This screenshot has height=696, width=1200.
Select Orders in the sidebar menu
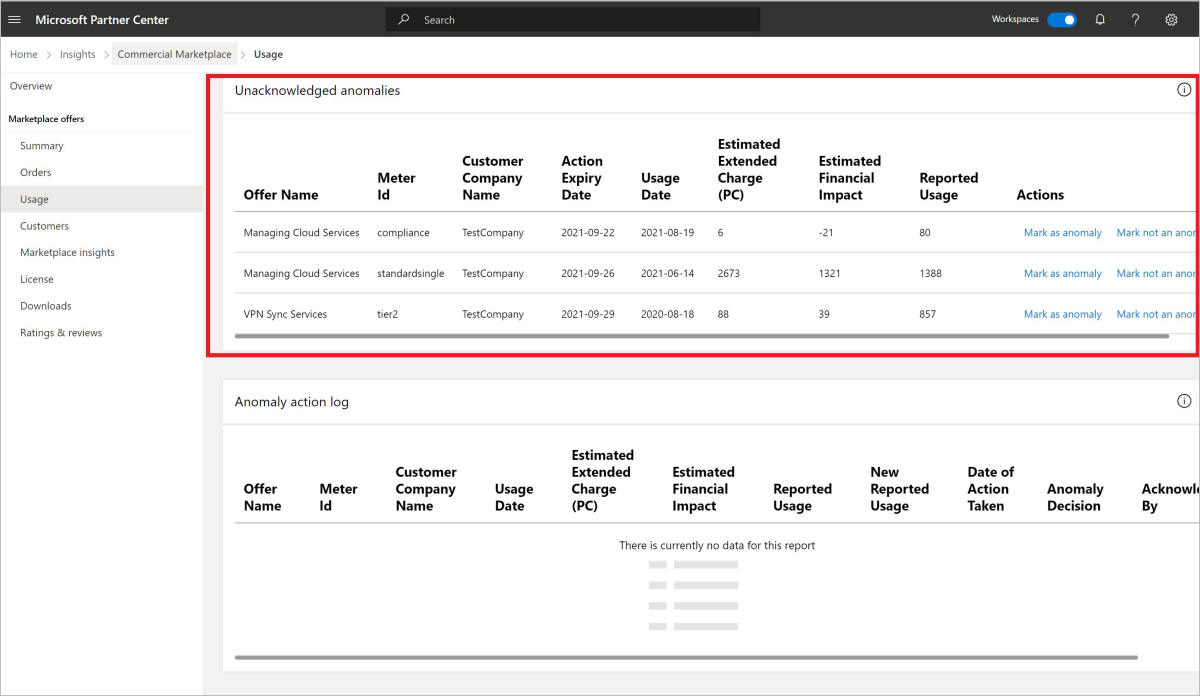click(36, 172)
